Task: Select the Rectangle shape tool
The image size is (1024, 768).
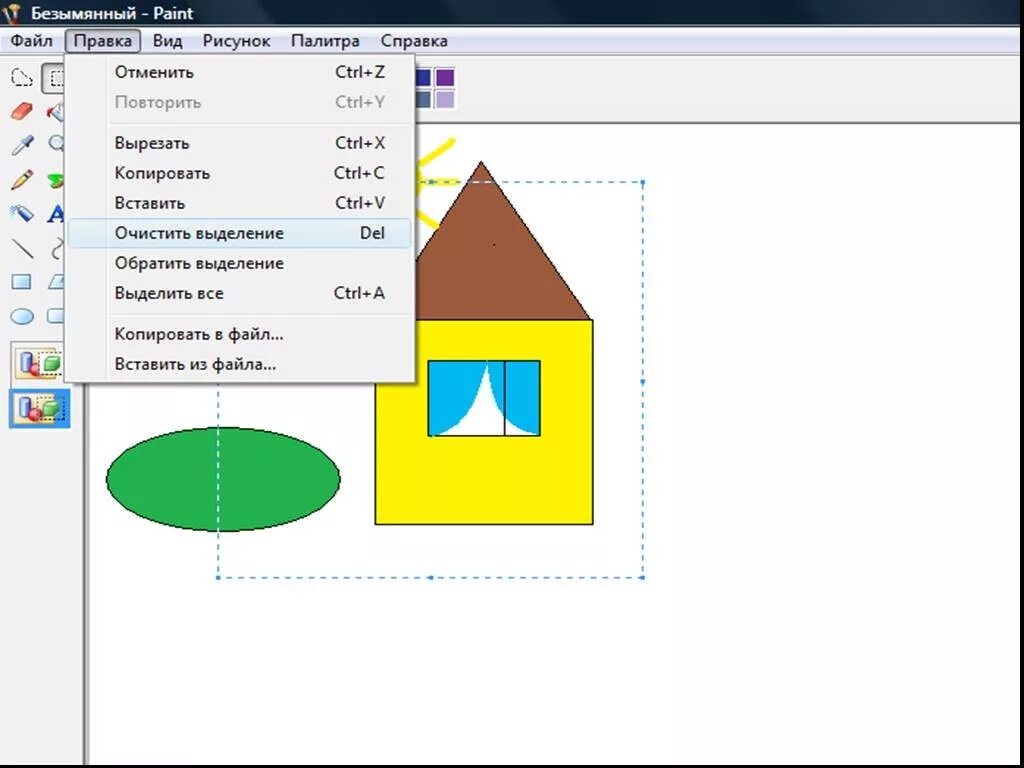Action: [x=22, y=281]
